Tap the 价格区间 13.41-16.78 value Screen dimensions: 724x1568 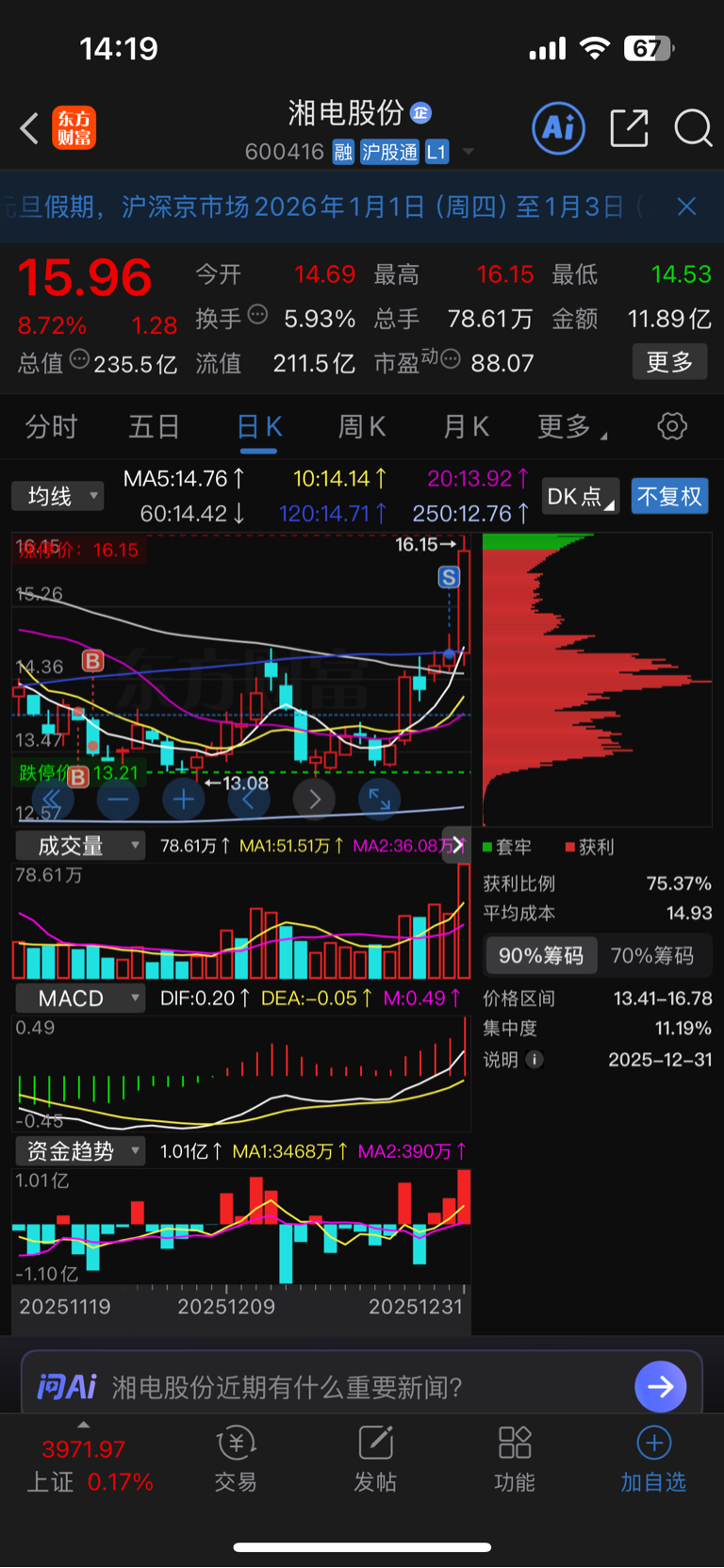663,998
